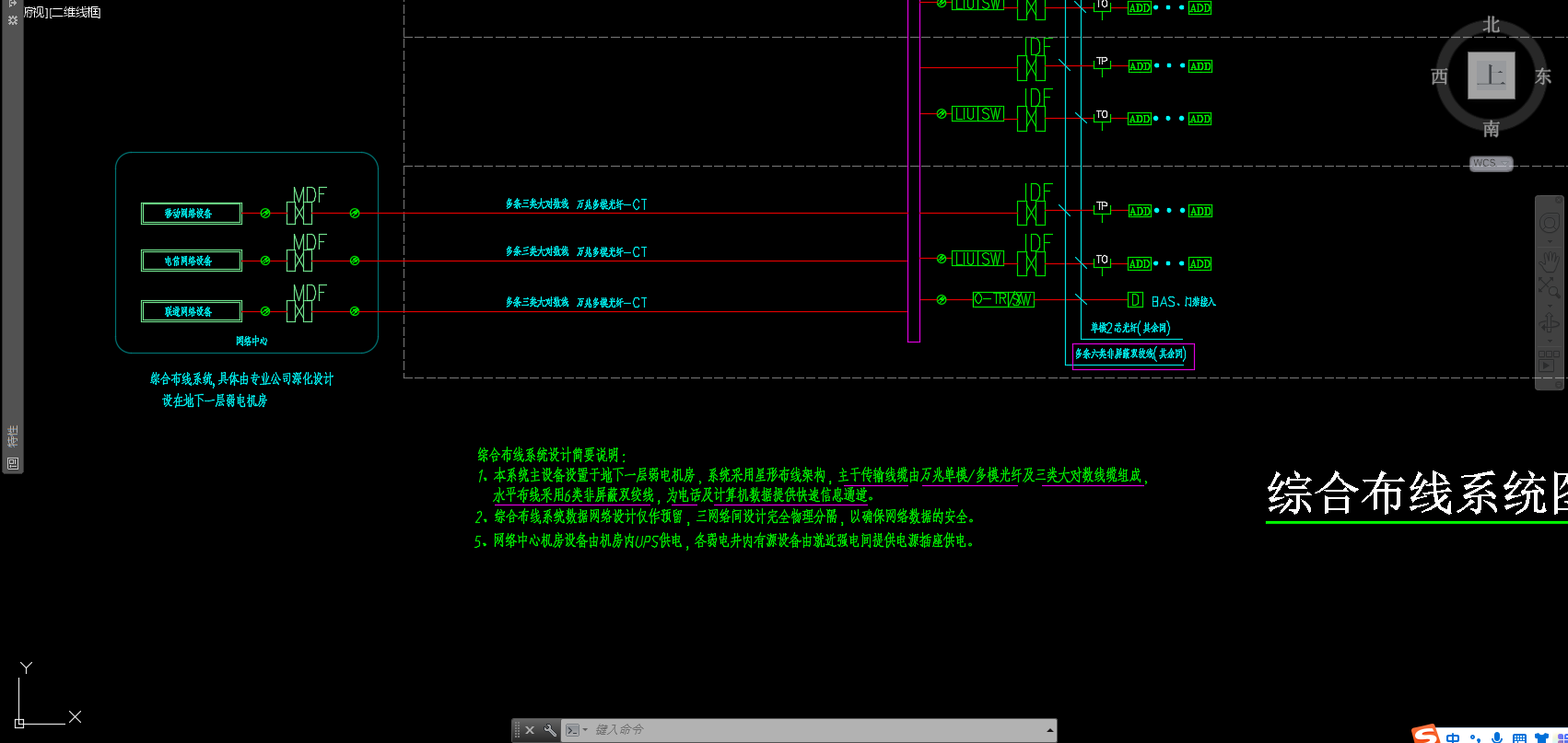1568x743 pixels.
Task: Select the 网络中心 label text
Action: pyautogui.click(x=252, y=341)
